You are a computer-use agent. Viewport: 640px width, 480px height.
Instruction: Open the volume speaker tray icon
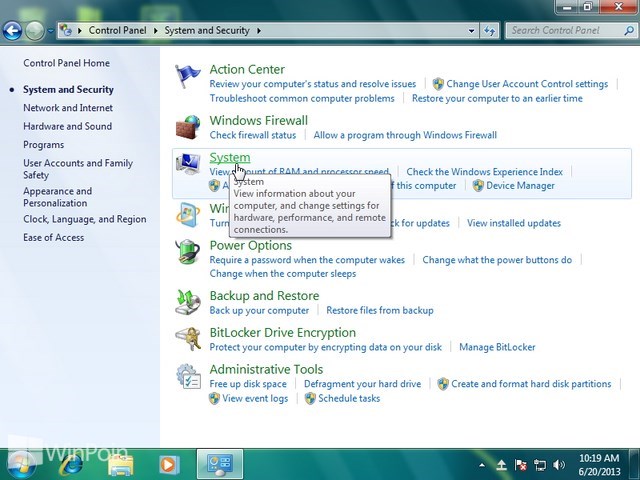559,464
